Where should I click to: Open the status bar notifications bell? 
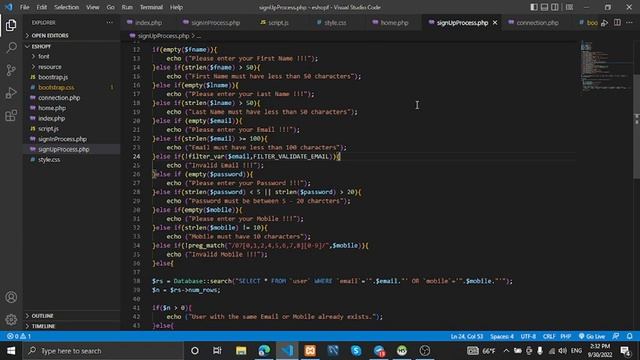tap(629, 336)
